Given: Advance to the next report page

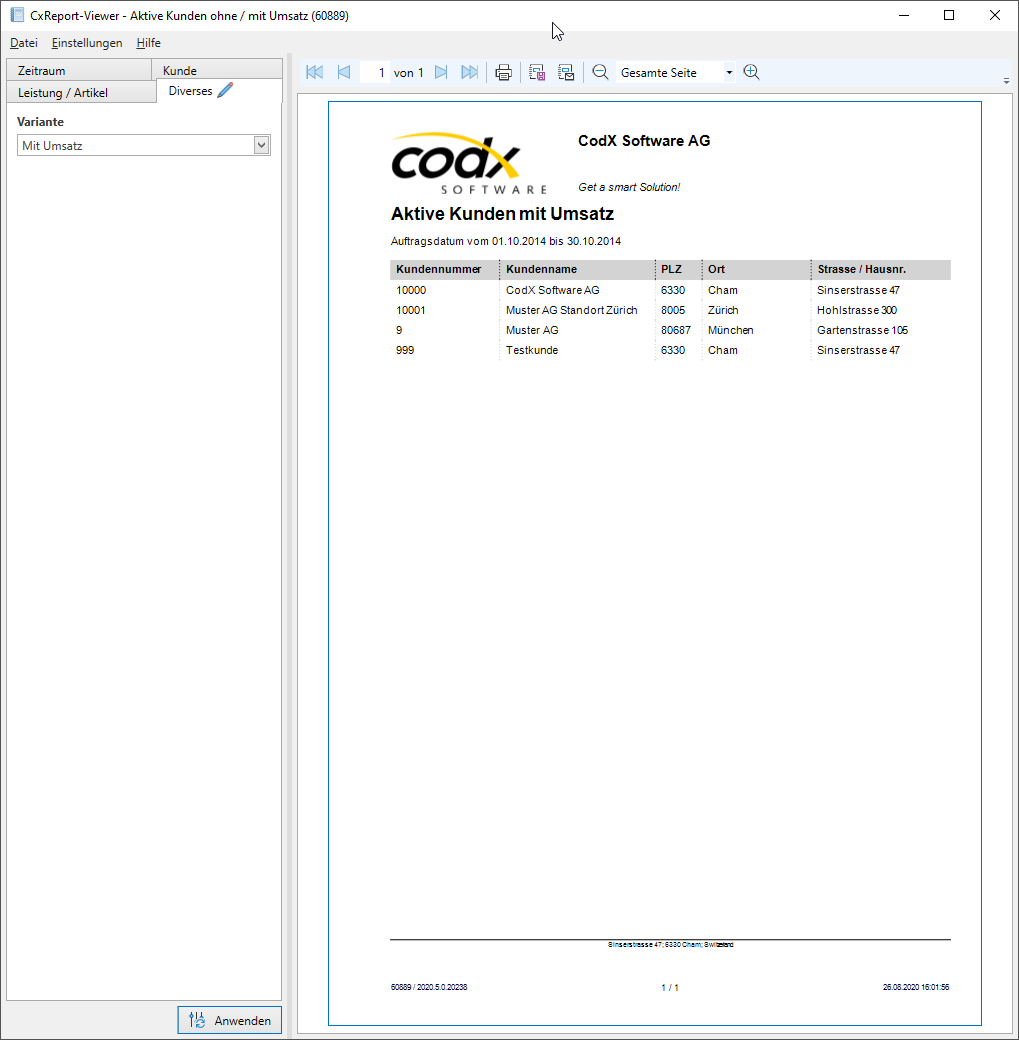Looking at the screenshot, I should pos(441,71).
